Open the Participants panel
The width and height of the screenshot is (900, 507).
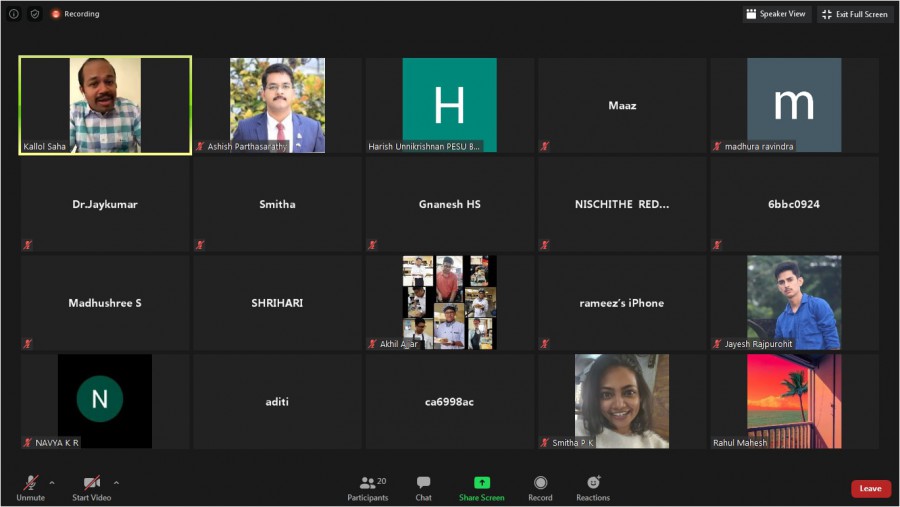[367, 488]
